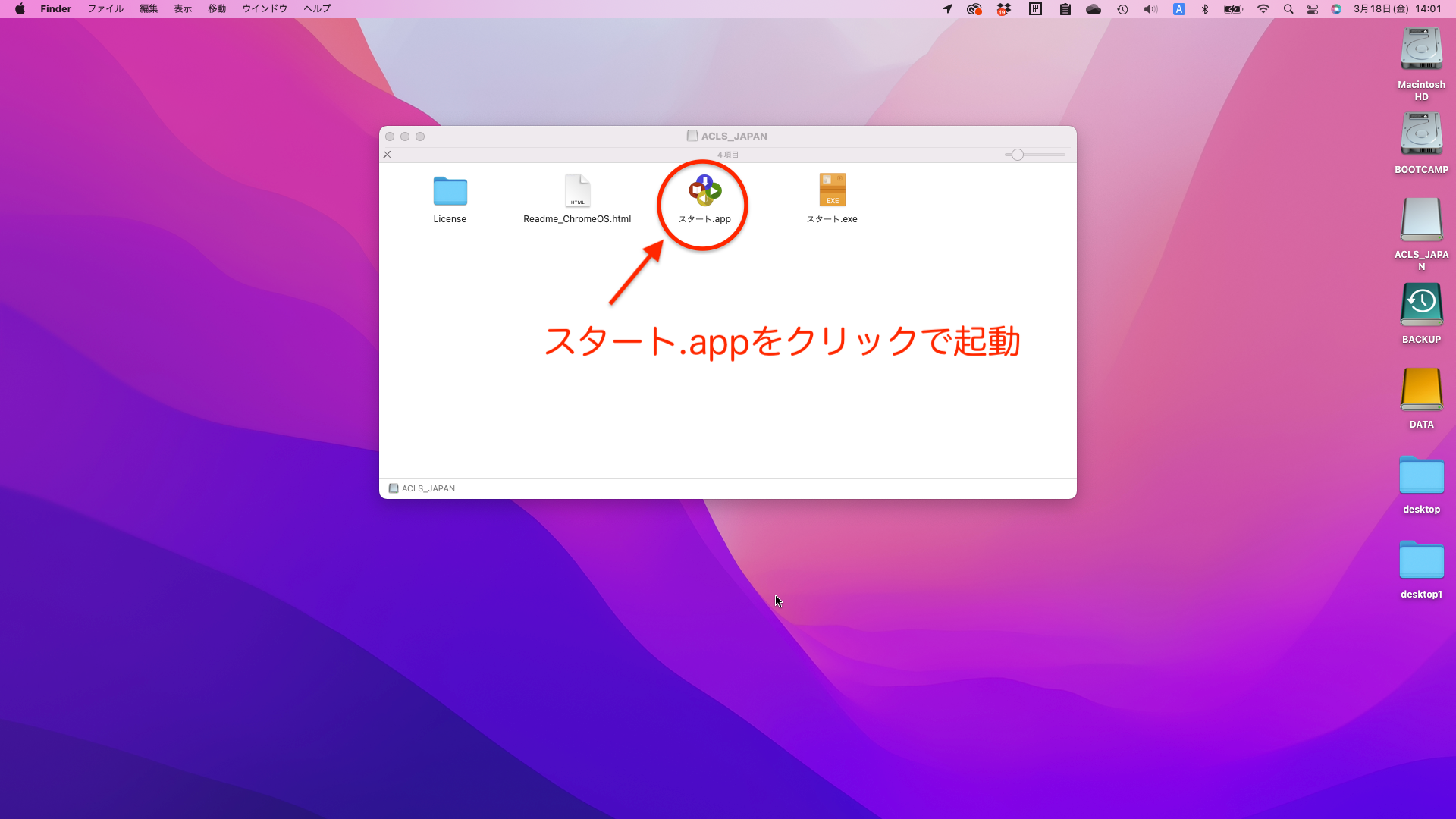Open the volume control in menu bar
This screenshot has height=819, width=1456.
[x=1150, y=9]
